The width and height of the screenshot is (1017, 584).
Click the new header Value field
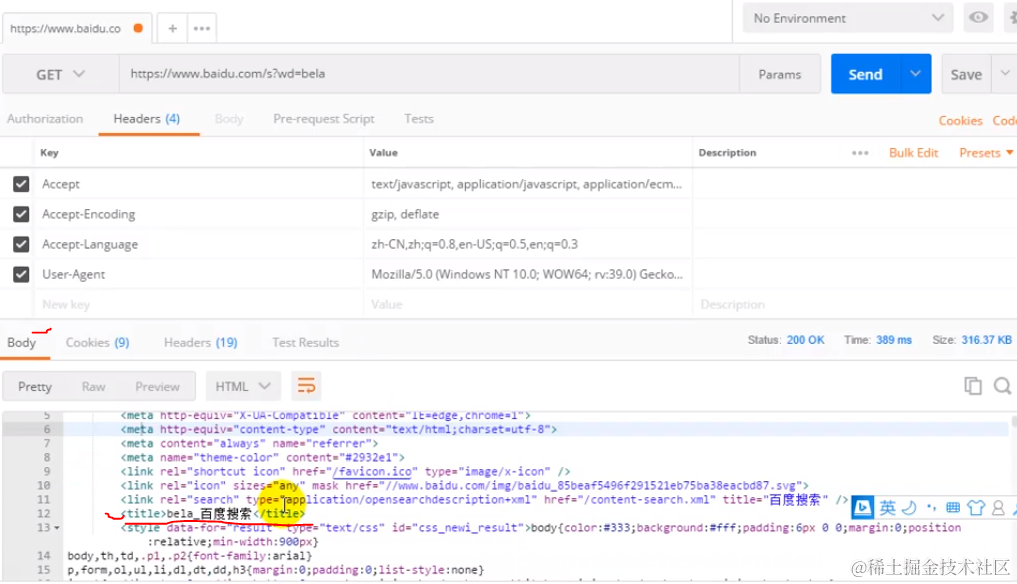pos(527,304)
